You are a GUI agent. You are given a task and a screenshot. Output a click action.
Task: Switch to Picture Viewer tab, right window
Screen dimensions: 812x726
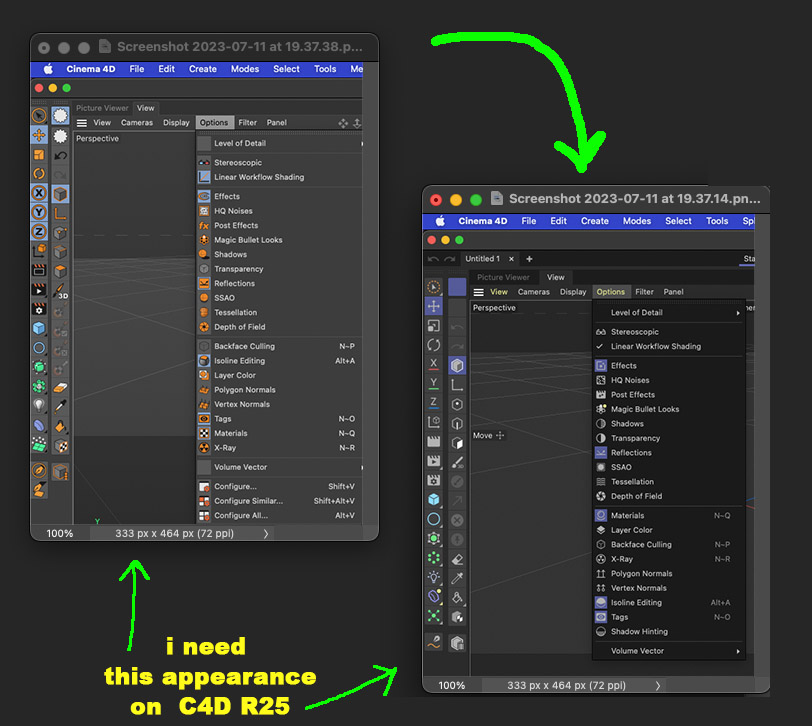coord(503,278)
